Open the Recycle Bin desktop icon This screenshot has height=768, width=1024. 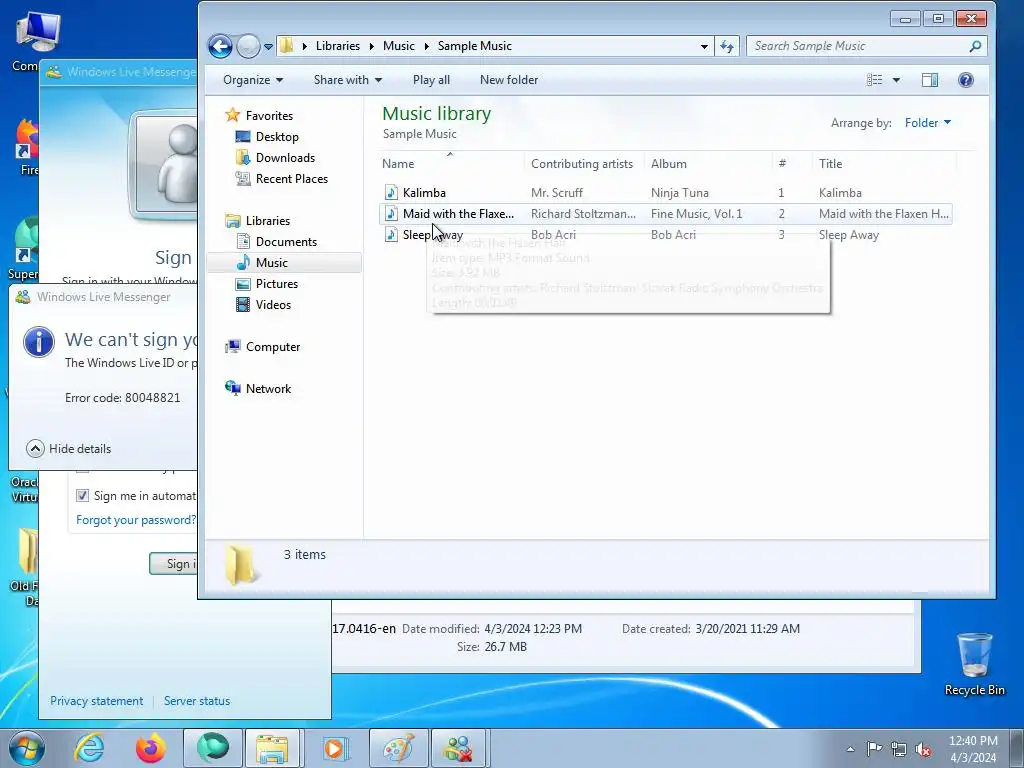coord(974,664)
